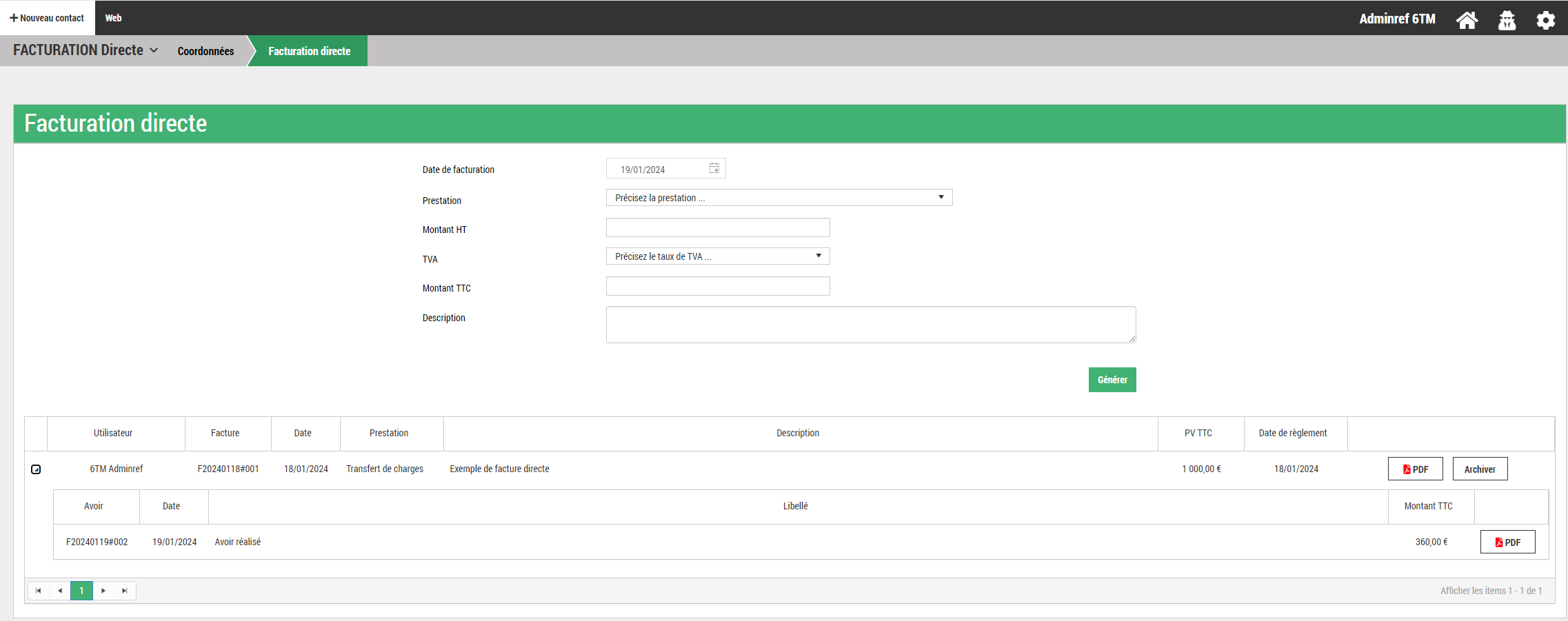Open the FACTURATION Directe menu chevron
The height and width of the screenshot is (621, 1568).
point(154,50)
